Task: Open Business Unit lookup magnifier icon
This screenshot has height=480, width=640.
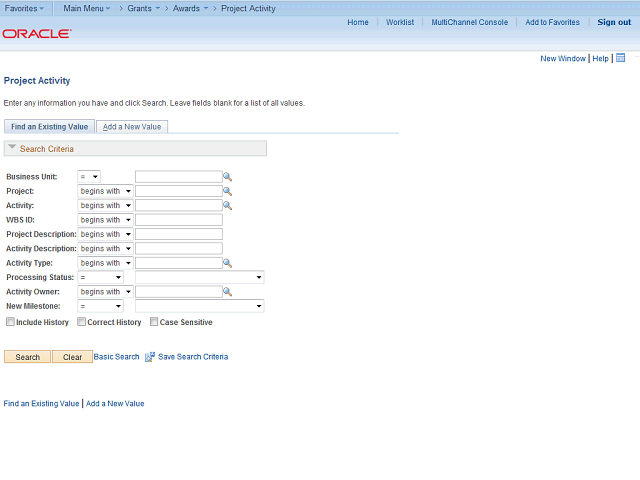Action: click(x=227, y=177)
